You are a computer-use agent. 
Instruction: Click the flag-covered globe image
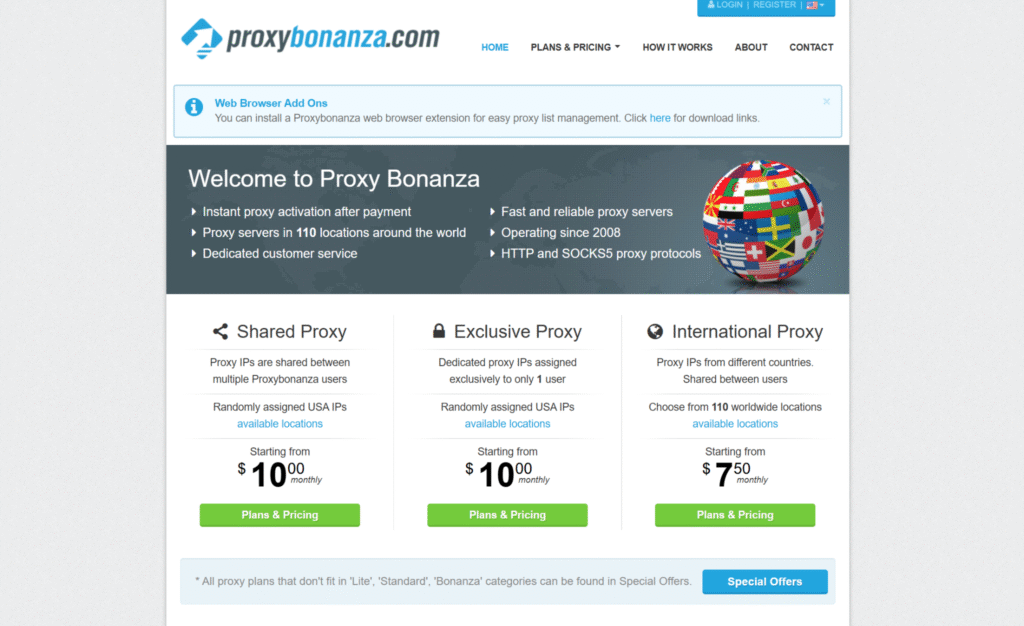pos(763,224)
